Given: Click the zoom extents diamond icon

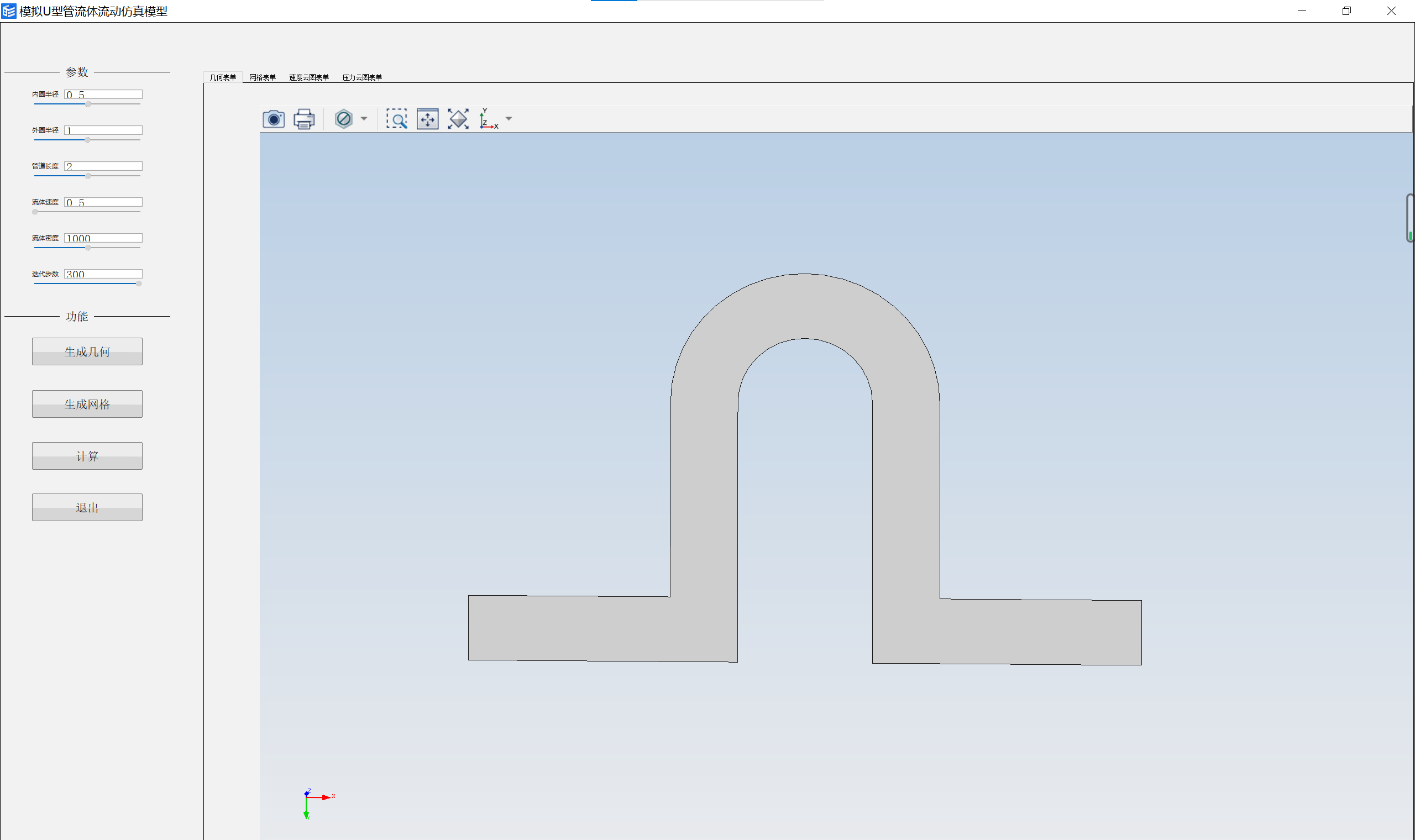Looking at the screenshot, I should [x=458, y=119].
